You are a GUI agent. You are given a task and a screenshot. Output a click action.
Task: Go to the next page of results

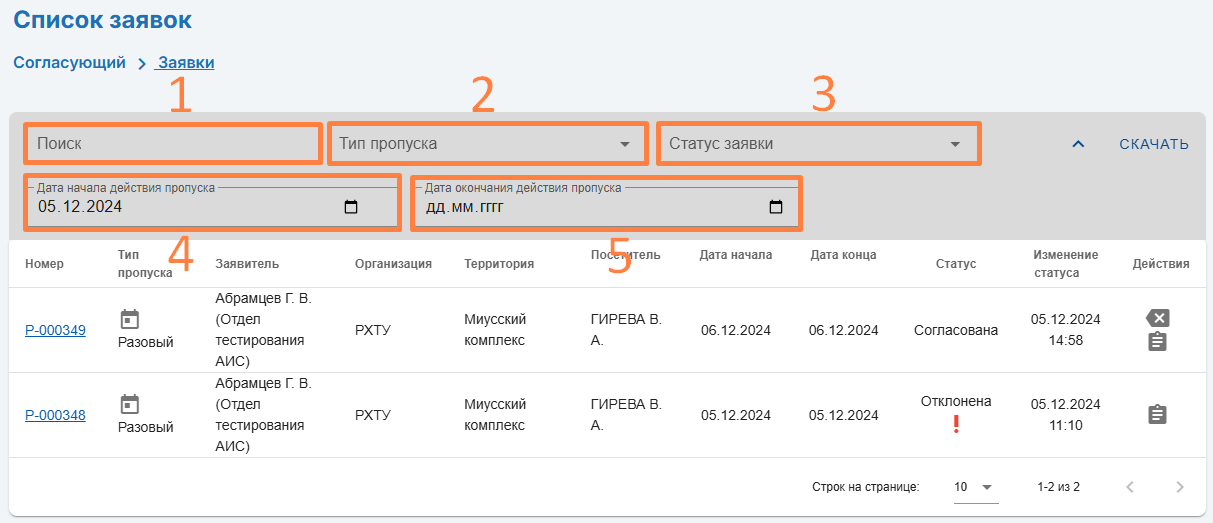pos(1180,487)
